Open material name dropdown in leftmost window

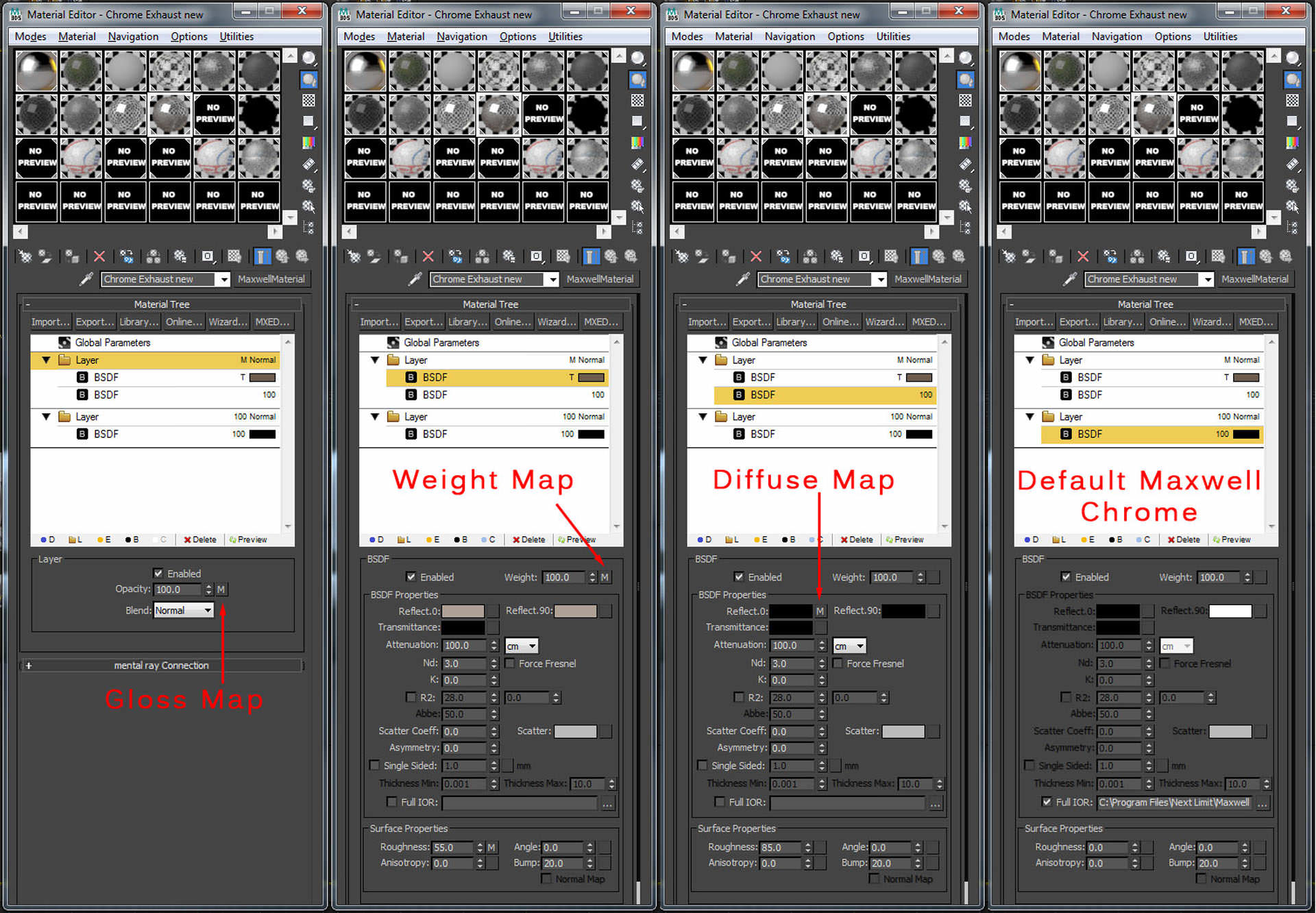[223, 280]
